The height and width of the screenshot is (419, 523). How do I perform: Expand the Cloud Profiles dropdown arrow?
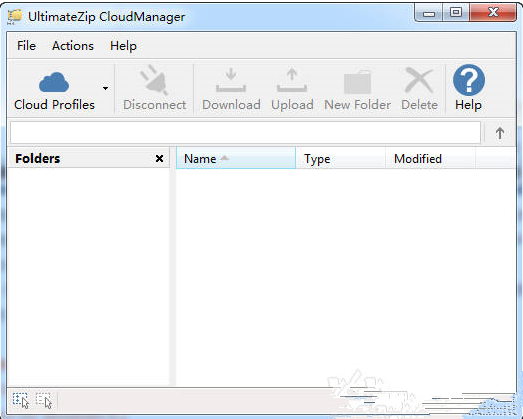(105, 88)
